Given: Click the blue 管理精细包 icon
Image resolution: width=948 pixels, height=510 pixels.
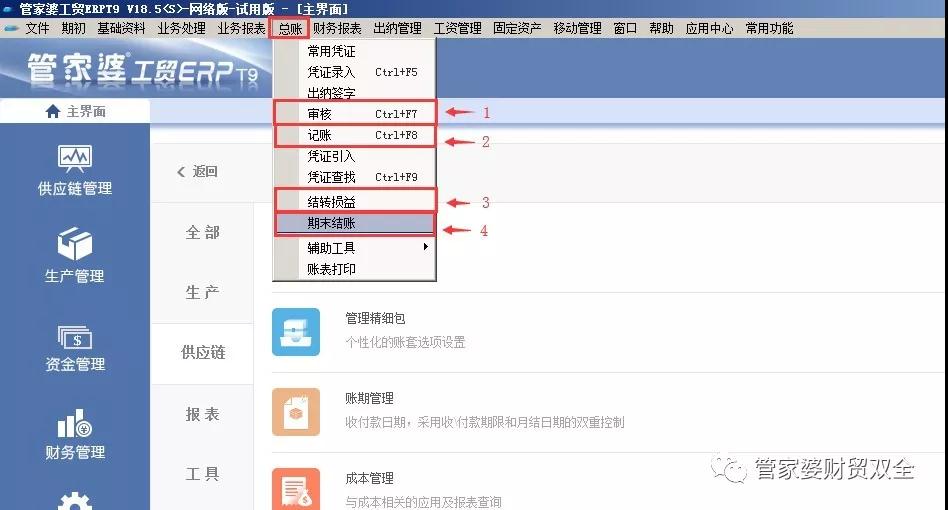Looking at the screenshot, I should (296, 332).
